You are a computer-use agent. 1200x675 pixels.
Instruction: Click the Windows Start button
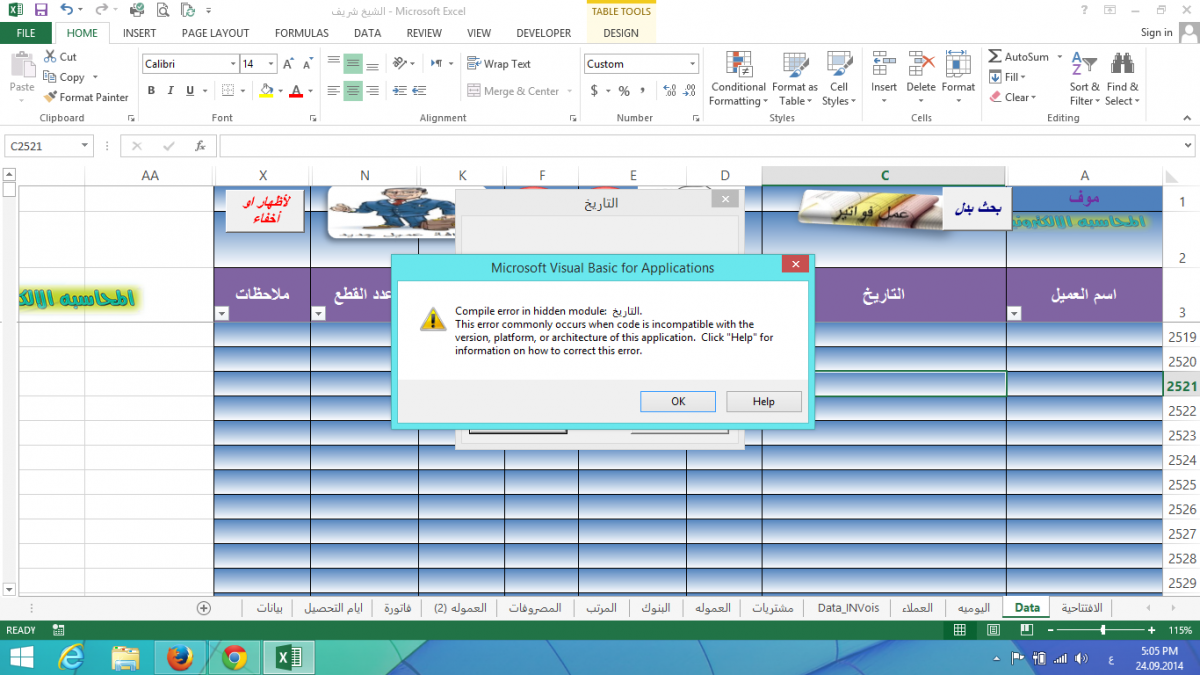21,657
